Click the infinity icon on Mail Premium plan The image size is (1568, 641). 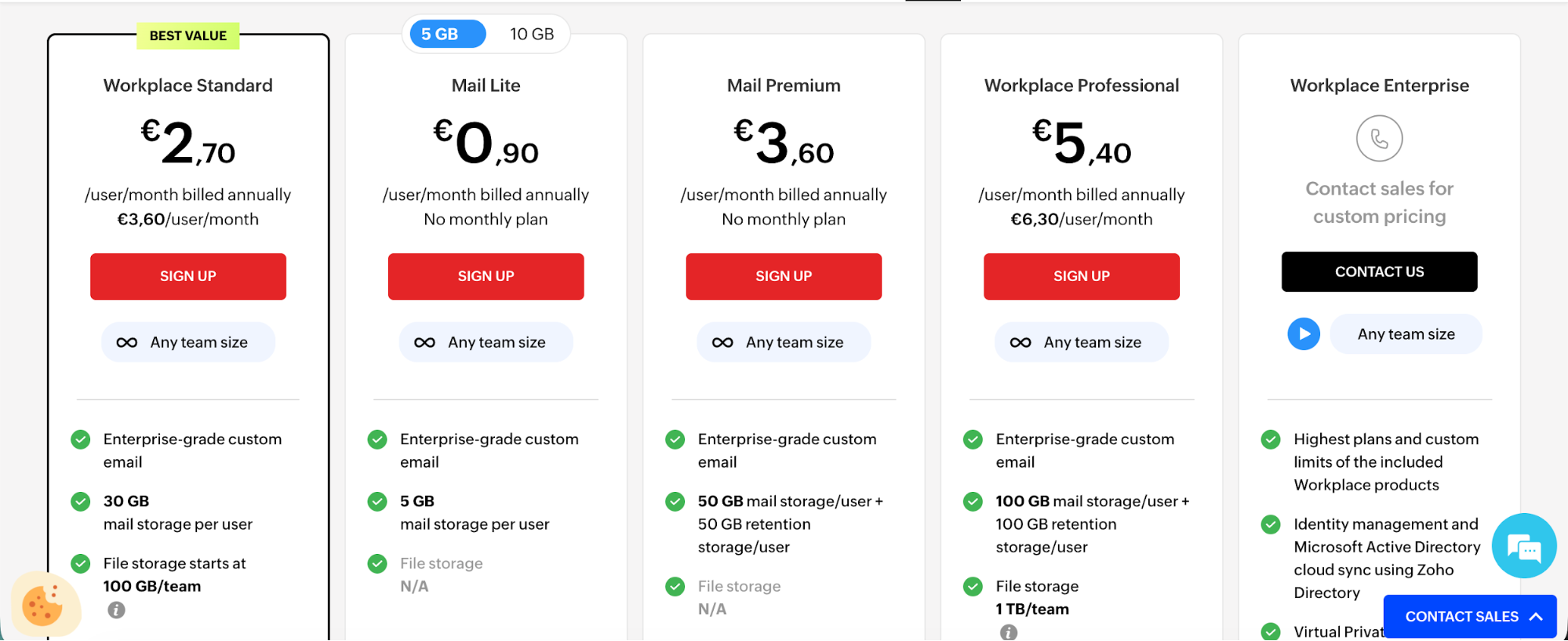724,341
